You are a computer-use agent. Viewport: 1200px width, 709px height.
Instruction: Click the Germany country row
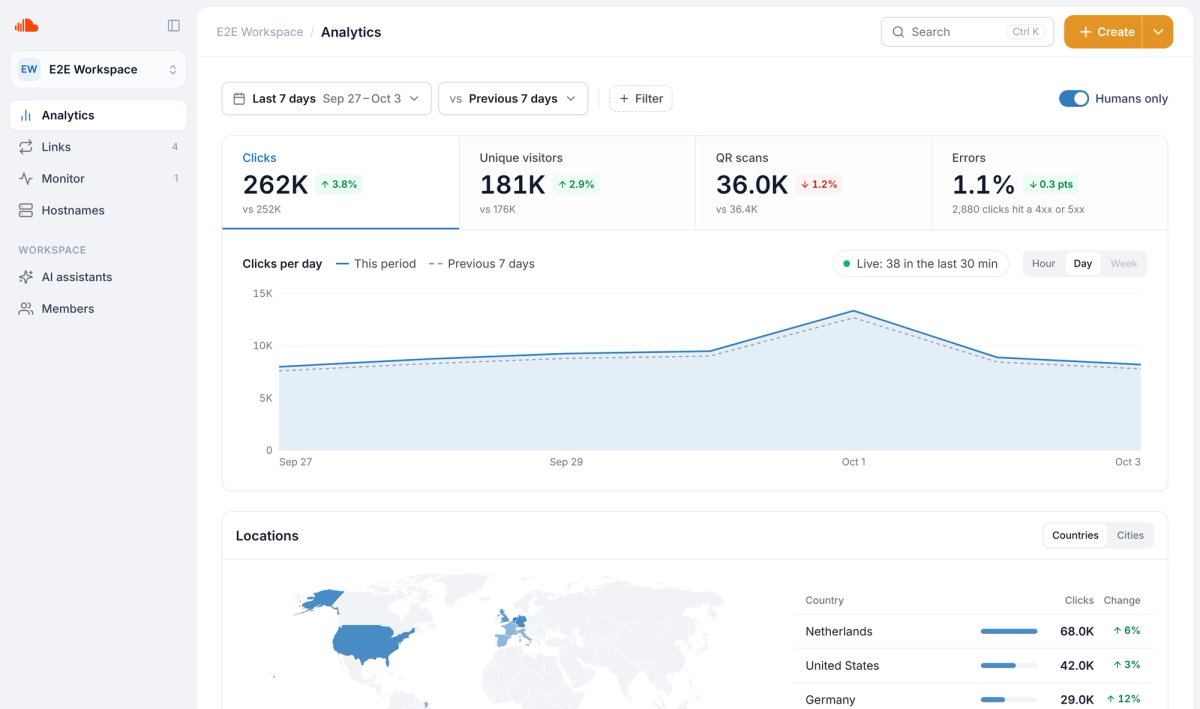tap(973, 699)
